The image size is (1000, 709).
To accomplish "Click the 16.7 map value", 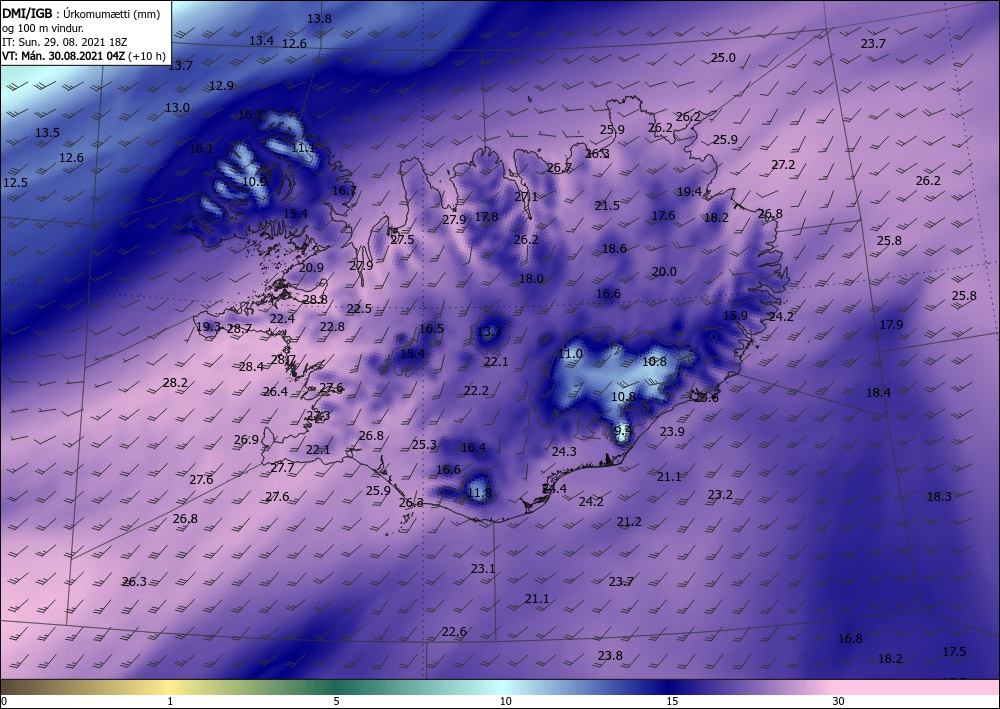I will click(344, 190).
